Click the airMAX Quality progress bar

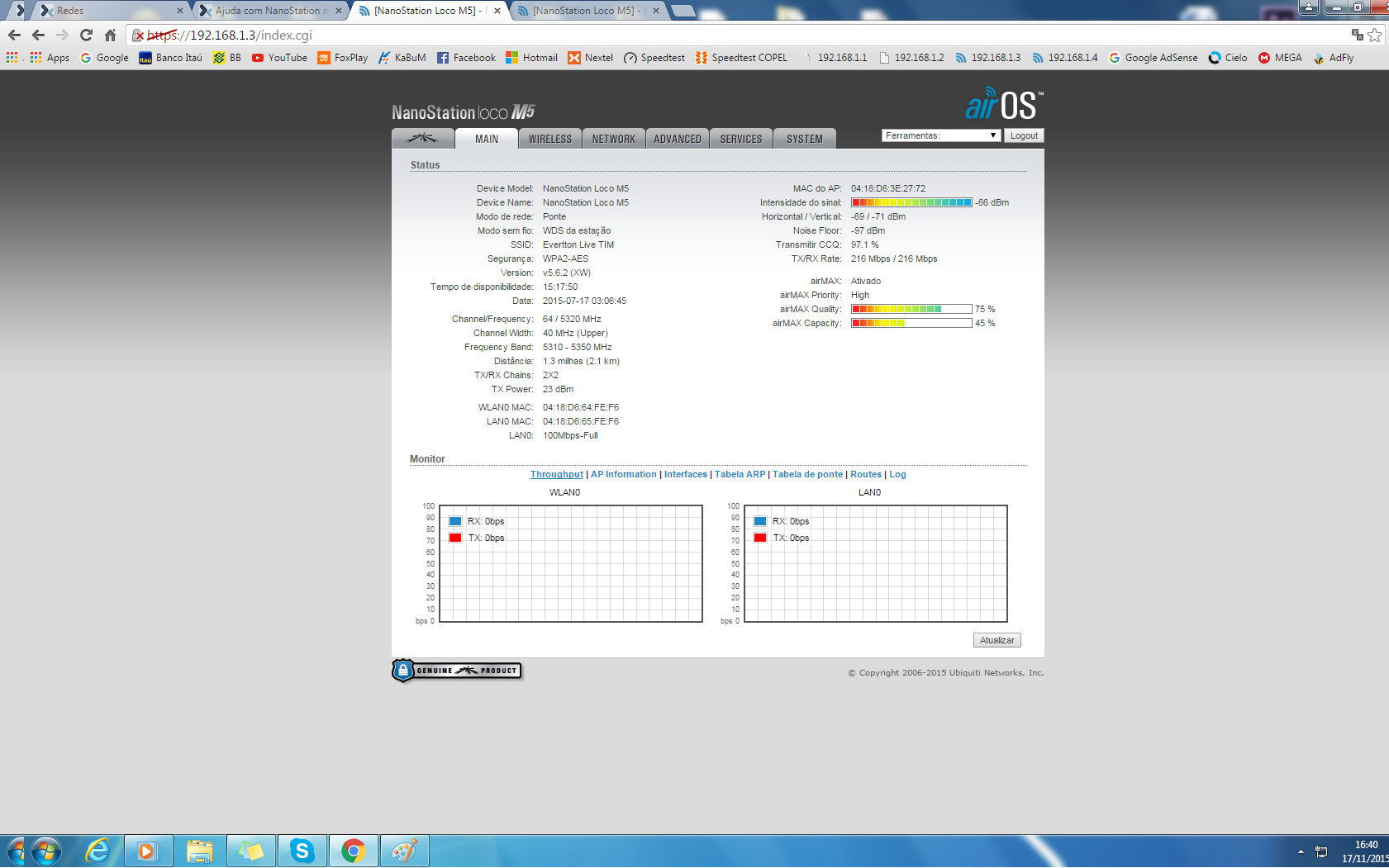[x=911, y=309]
